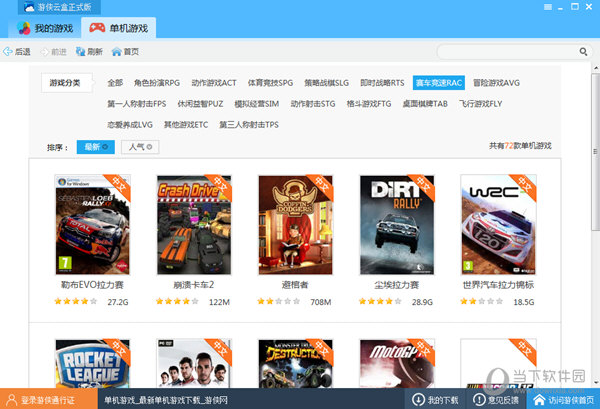
Task: Select the 策略战棋SLG category
Action: pyautogui.click(x=326, y=83)
